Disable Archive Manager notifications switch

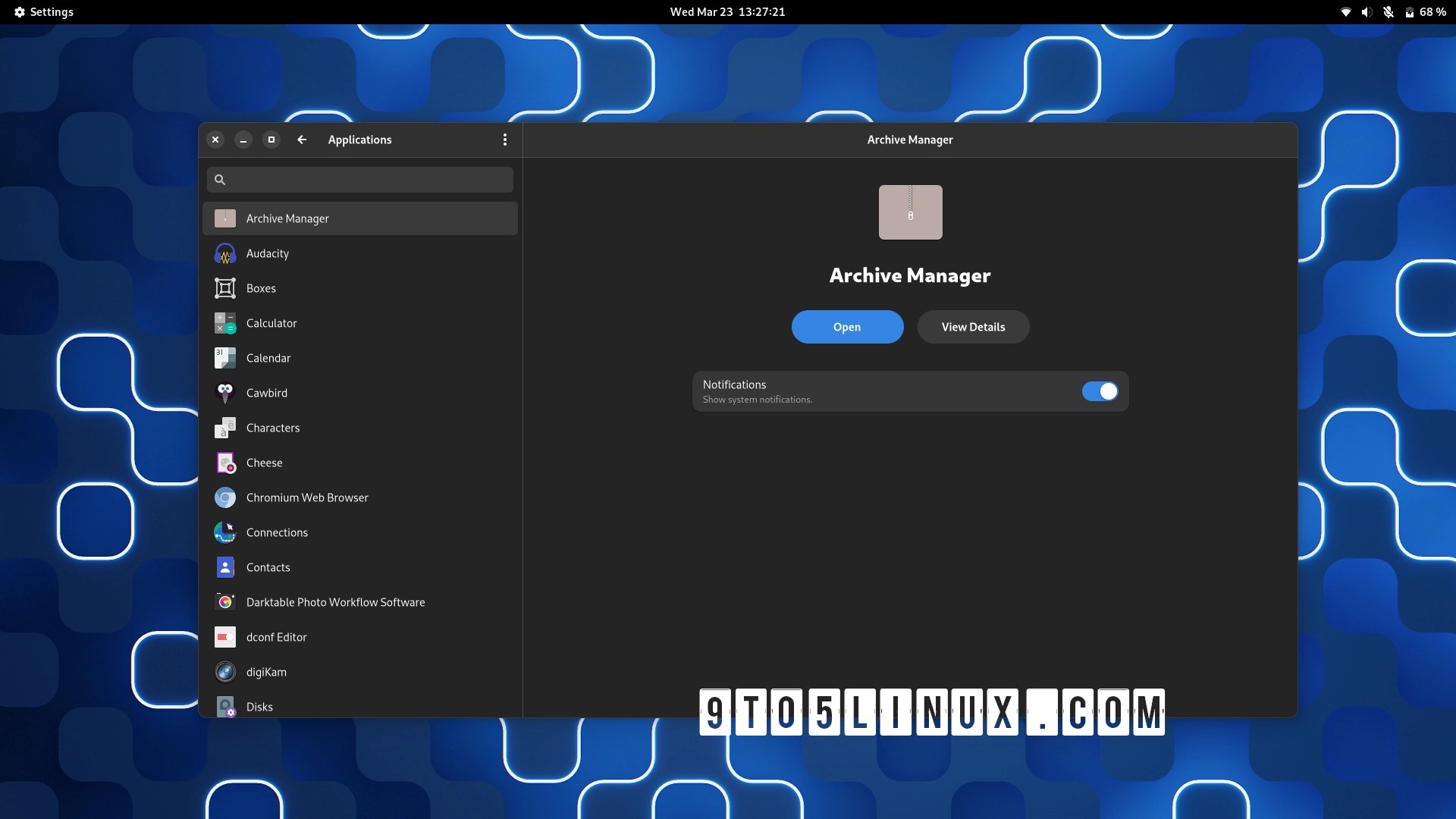pos(1100,391)
